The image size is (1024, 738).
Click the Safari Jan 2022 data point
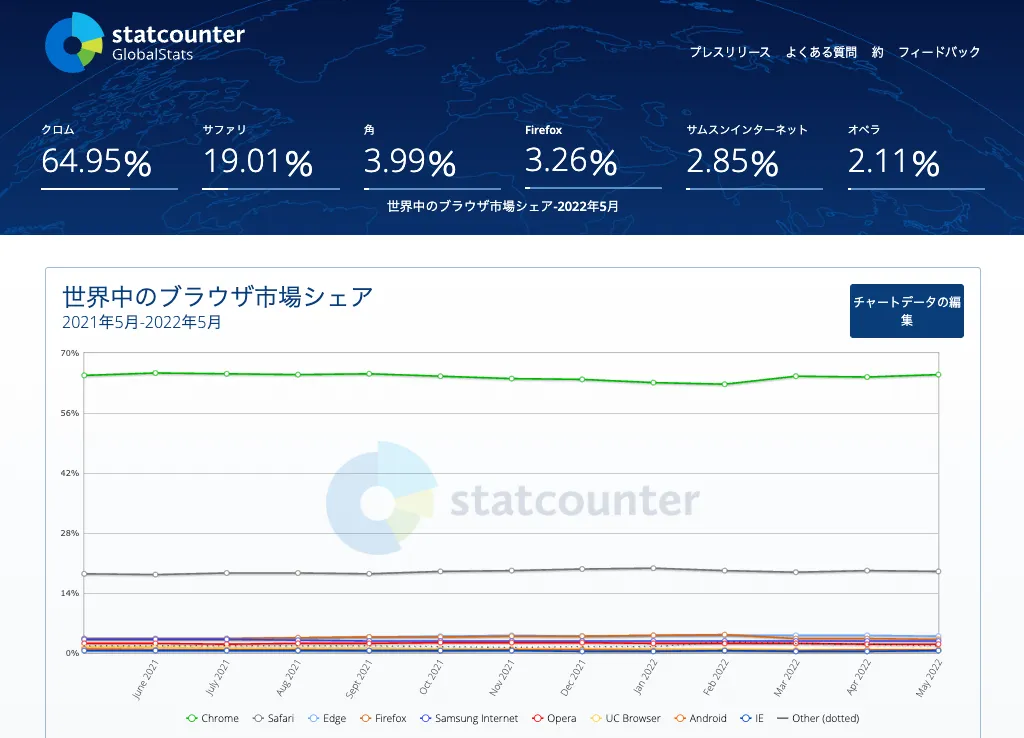tap(653, 568)
